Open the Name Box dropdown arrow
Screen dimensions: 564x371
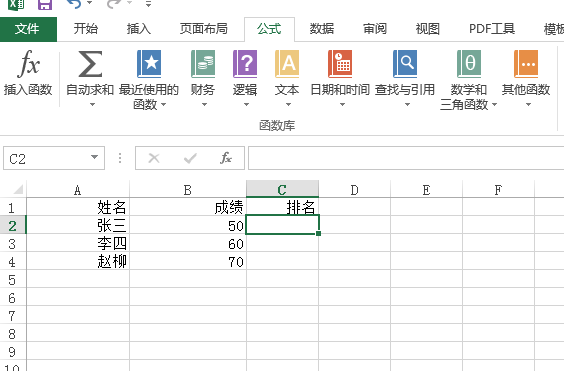94,157
